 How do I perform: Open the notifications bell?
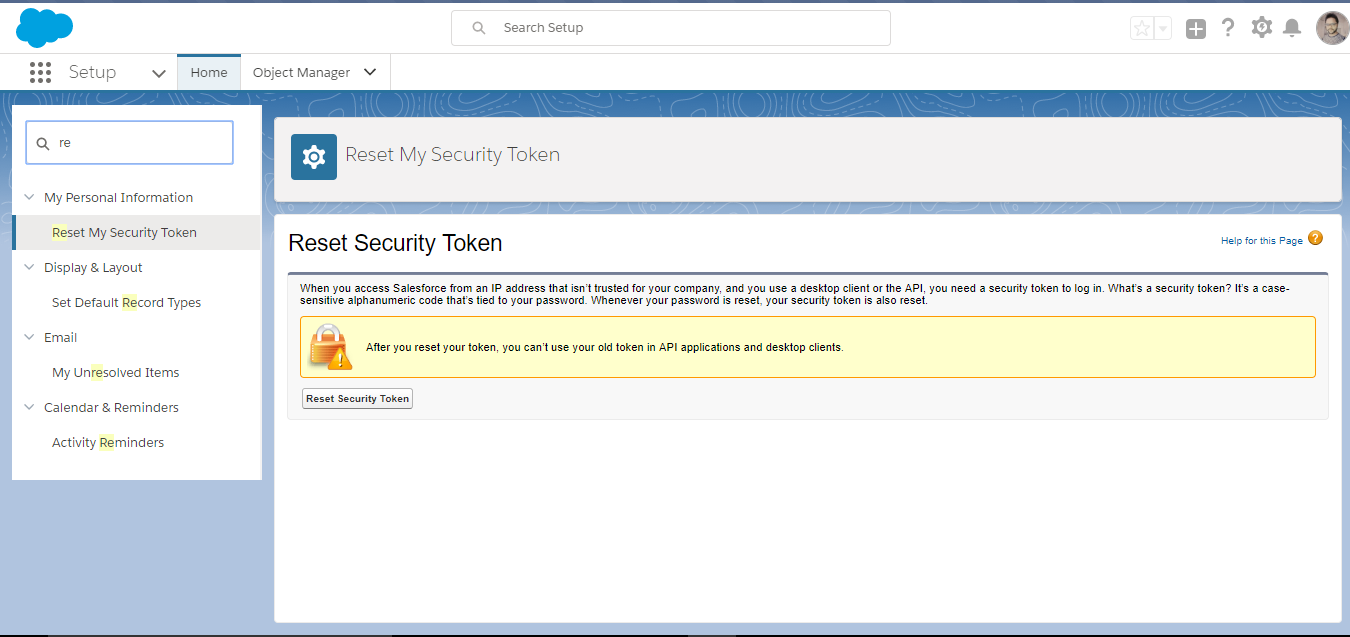coord(1292,28)
